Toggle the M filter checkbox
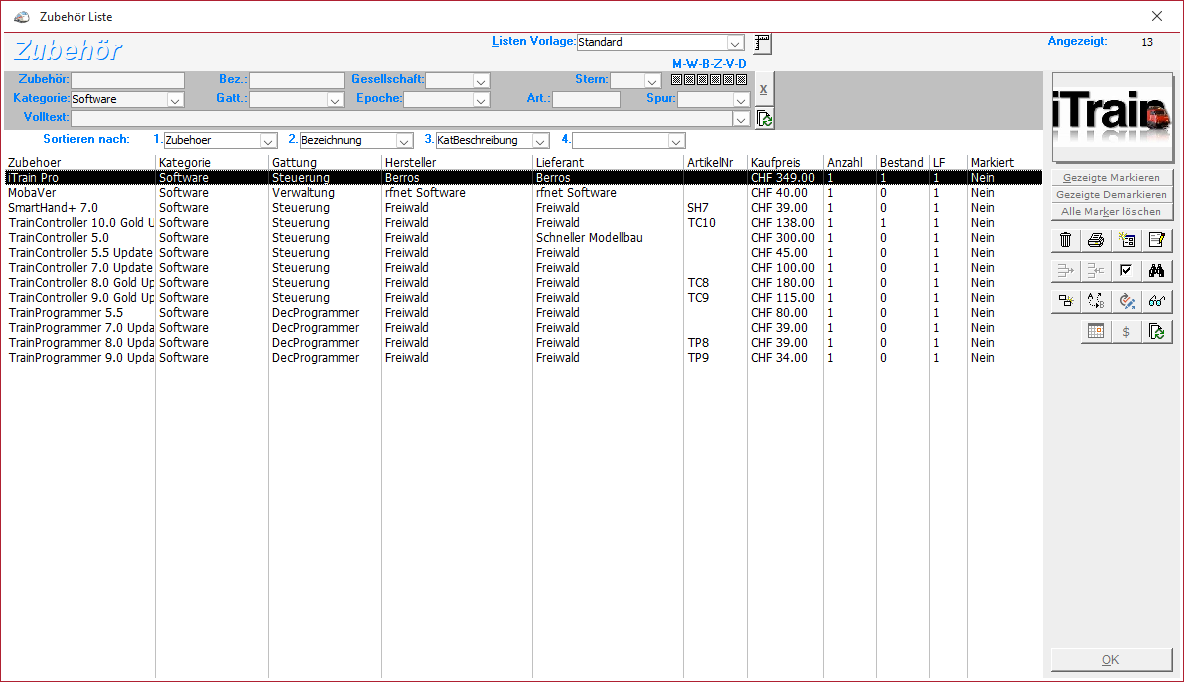Image resolution: width=1184 pixels, height=682 pixels. (677, 79)
